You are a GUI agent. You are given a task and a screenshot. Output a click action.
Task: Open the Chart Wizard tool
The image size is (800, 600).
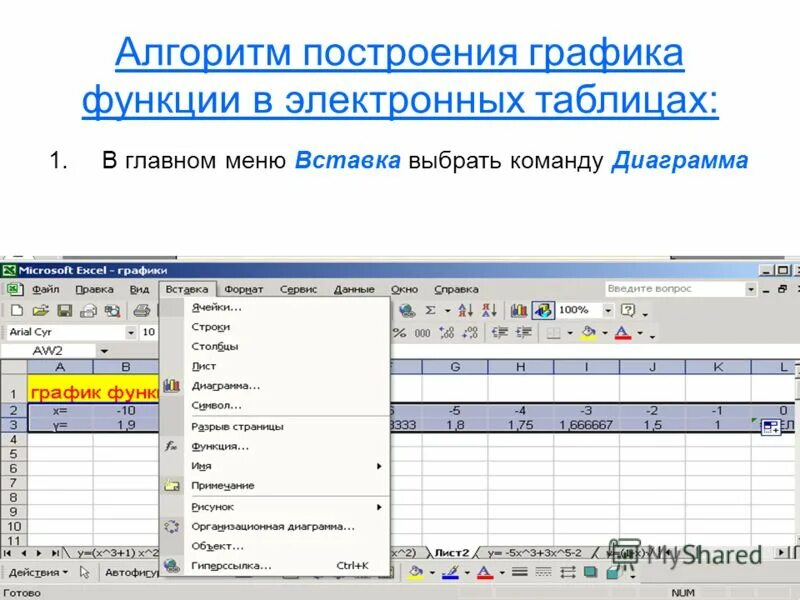pos(519,311)
